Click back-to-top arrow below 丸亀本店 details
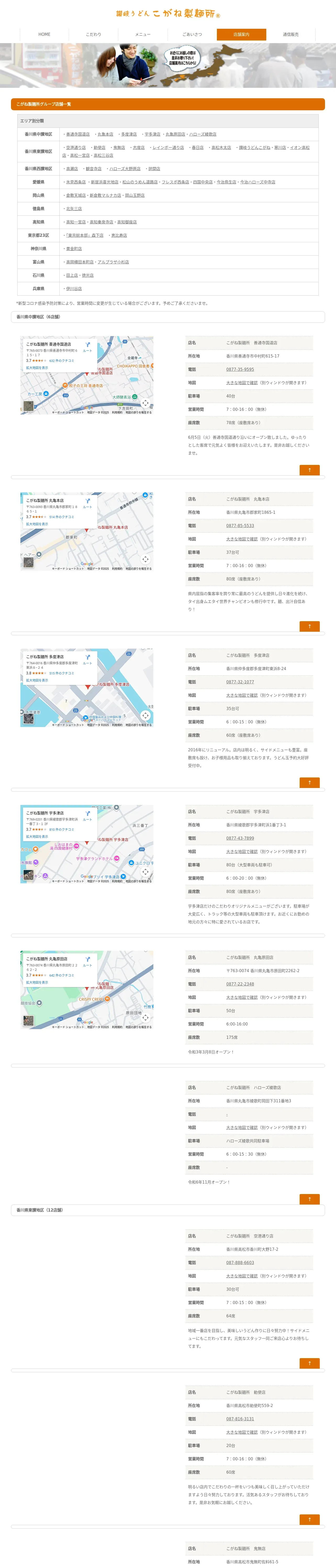 [x=310, y=626]
